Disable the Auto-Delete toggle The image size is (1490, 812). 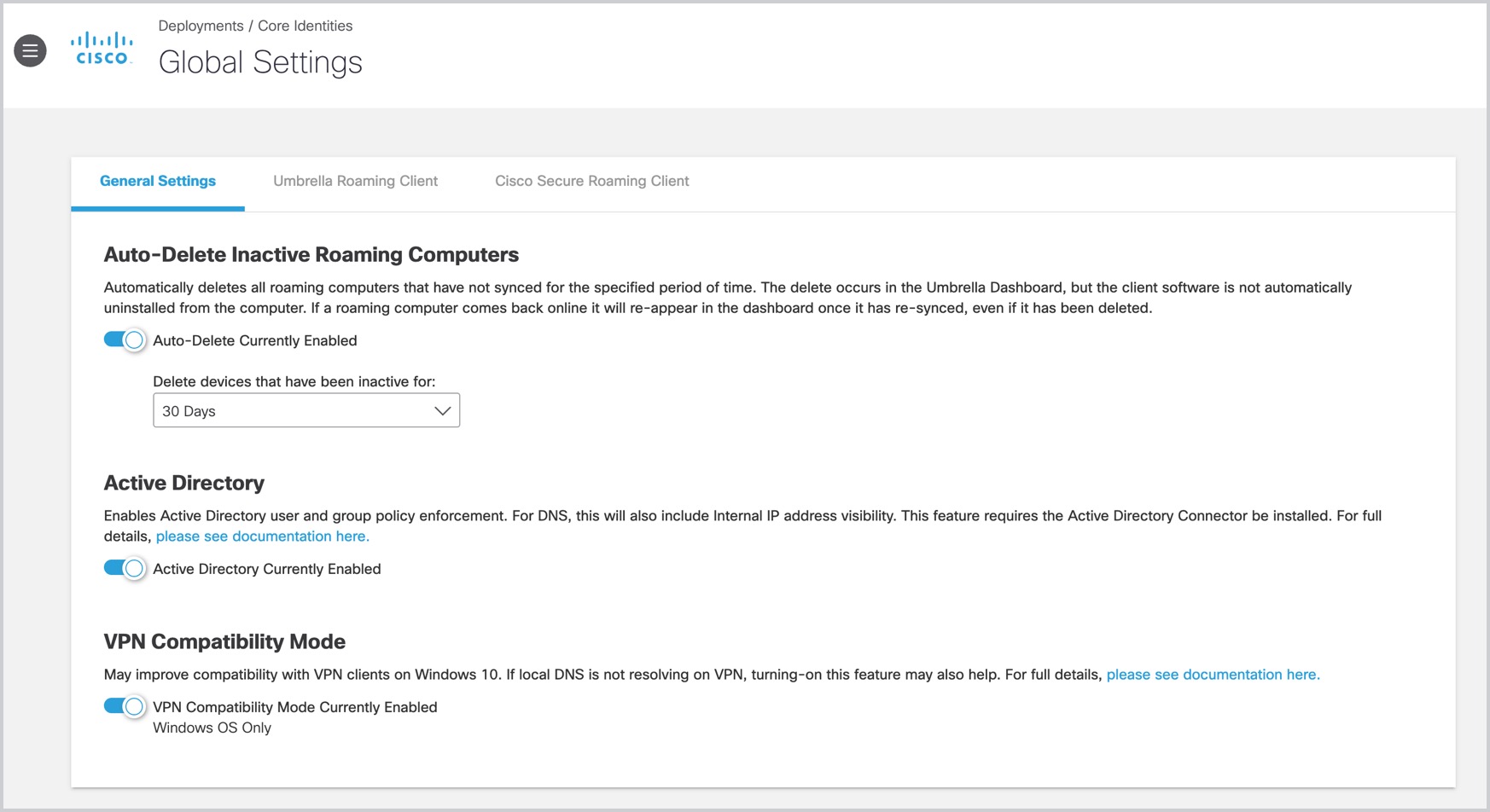pos(125,340)
